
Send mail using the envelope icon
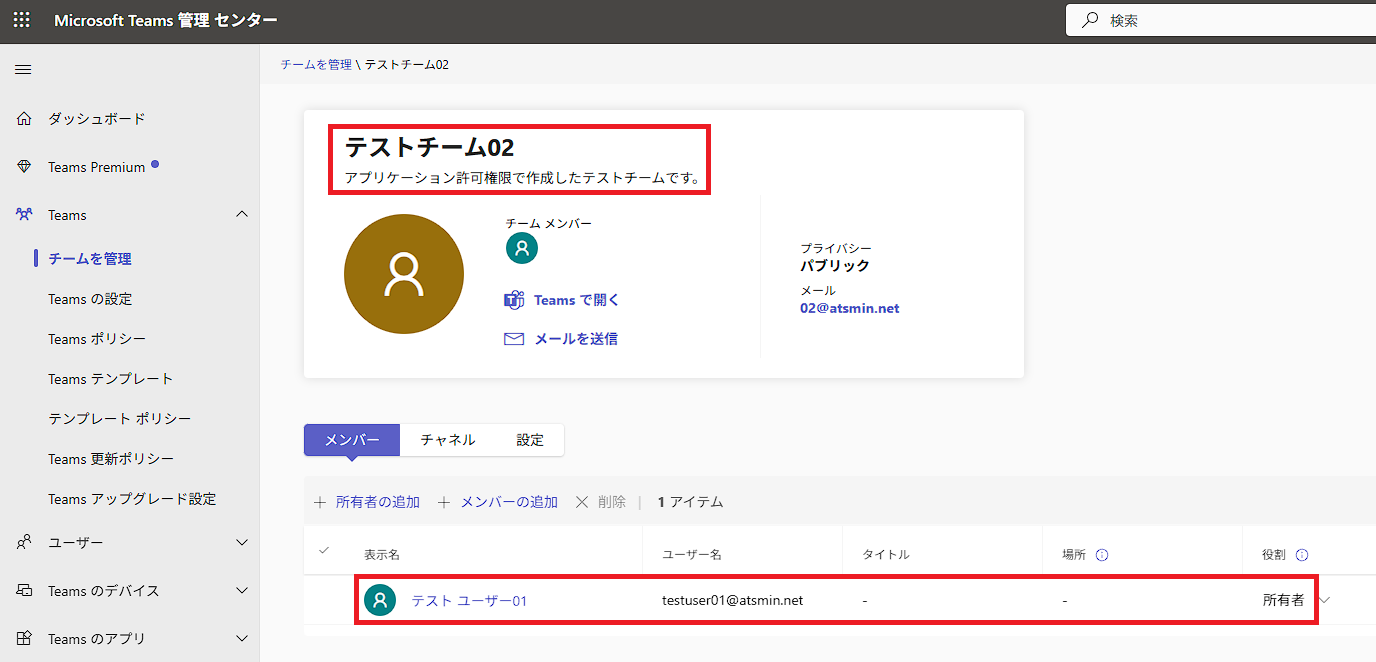(x=513, y=338)
